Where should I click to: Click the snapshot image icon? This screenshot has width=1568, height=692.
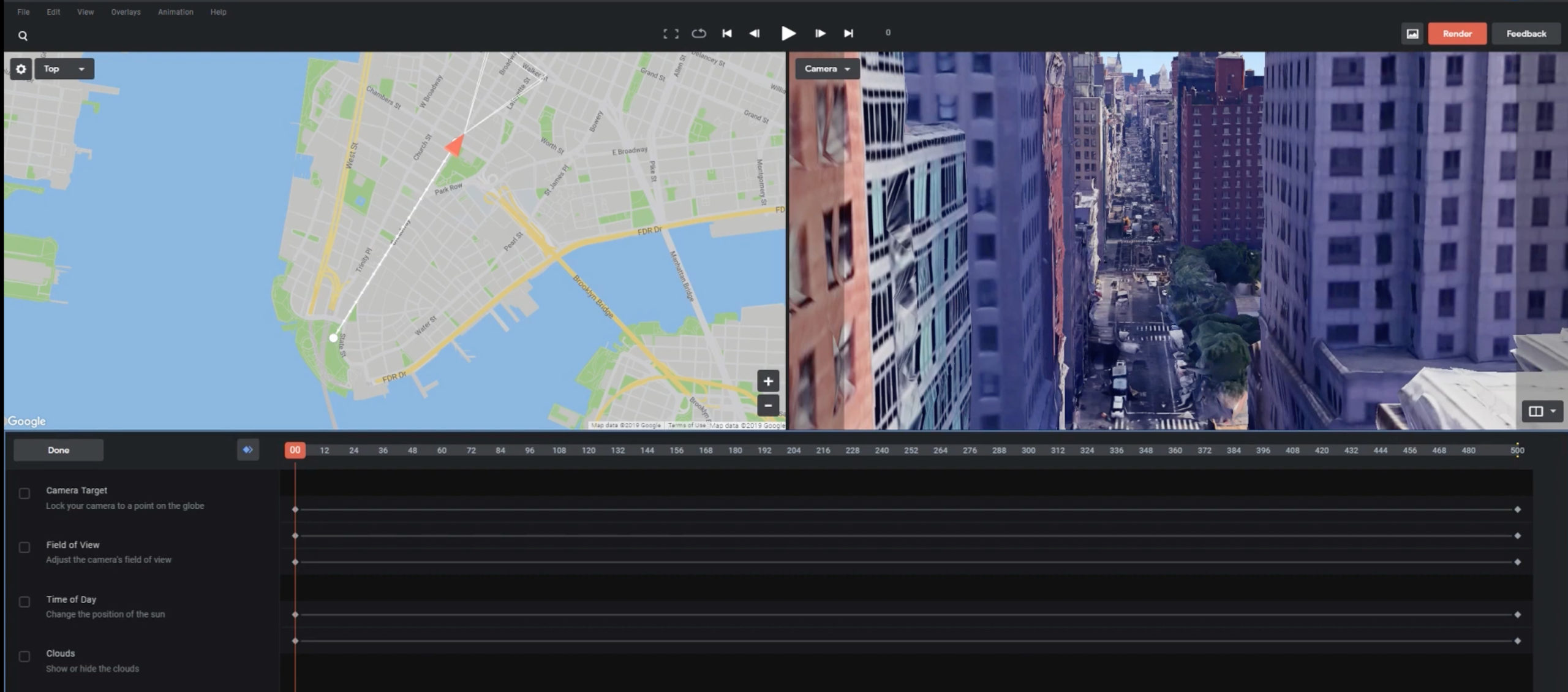point(1412,34)
